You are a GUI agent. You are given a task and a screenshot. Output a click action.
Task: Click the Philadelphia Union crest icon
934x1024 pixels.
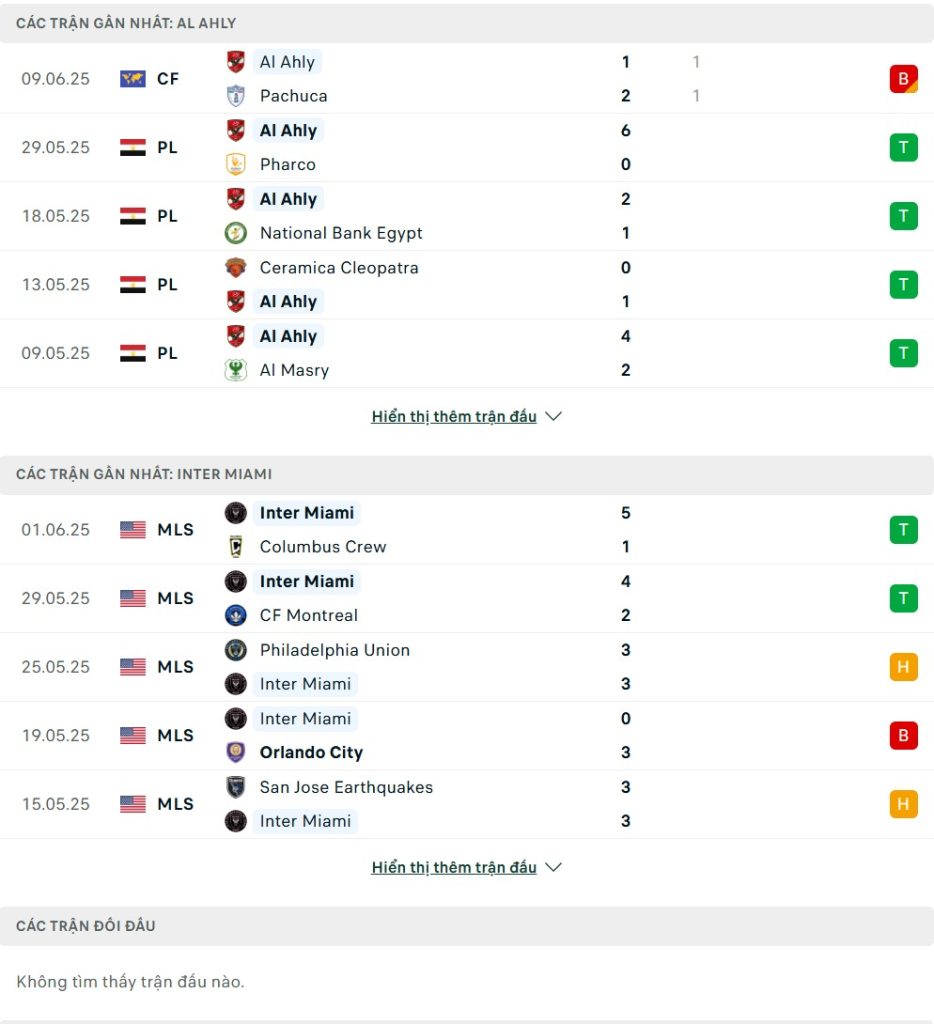[x=236, y=650]
